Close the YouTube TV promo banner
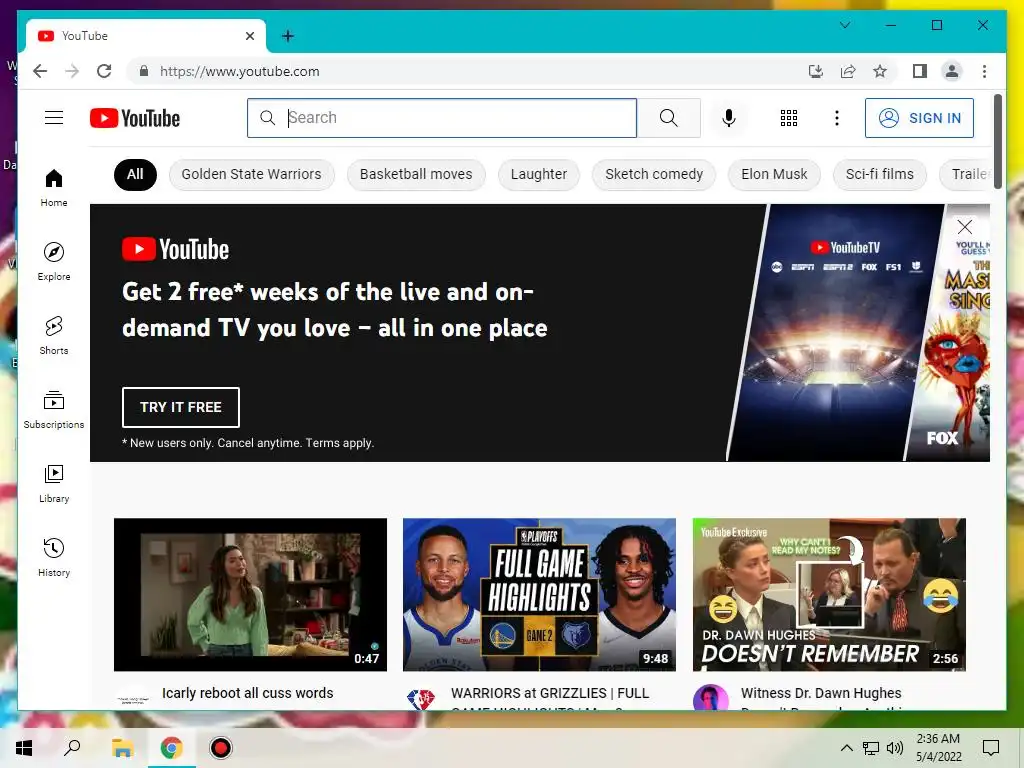Screen dimensions: 1024x768 [x=965, y=227]
